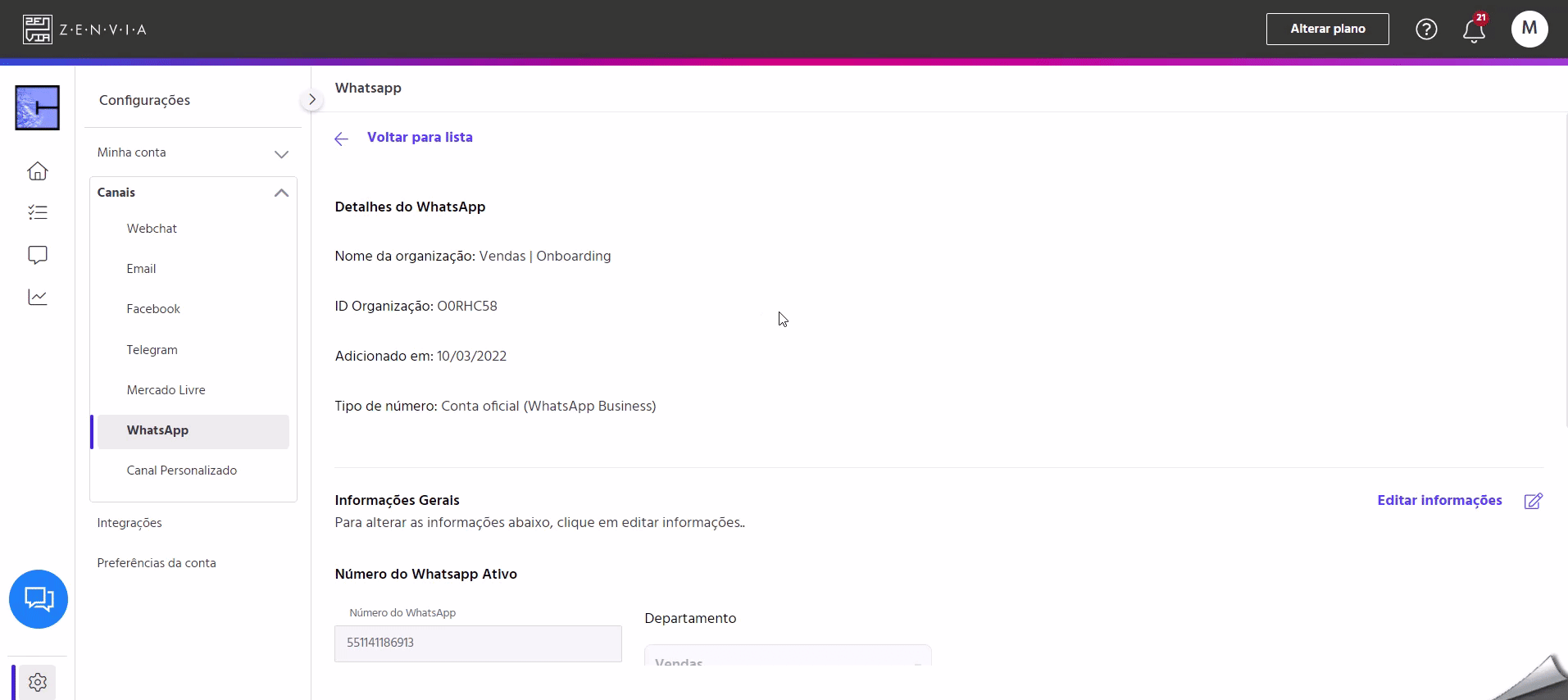Open the blue chat support bubble
Viewport: 1568px width, 700px height.
tap(39, 599)
